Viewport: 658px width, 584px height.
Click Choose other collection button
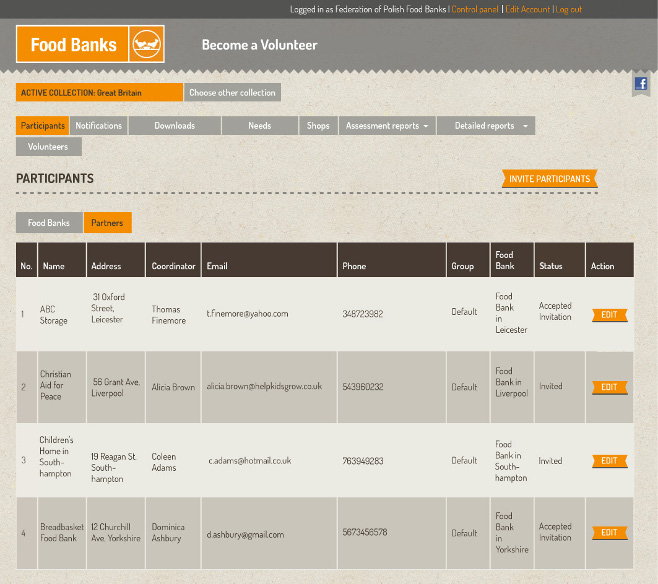click(232, 93)
